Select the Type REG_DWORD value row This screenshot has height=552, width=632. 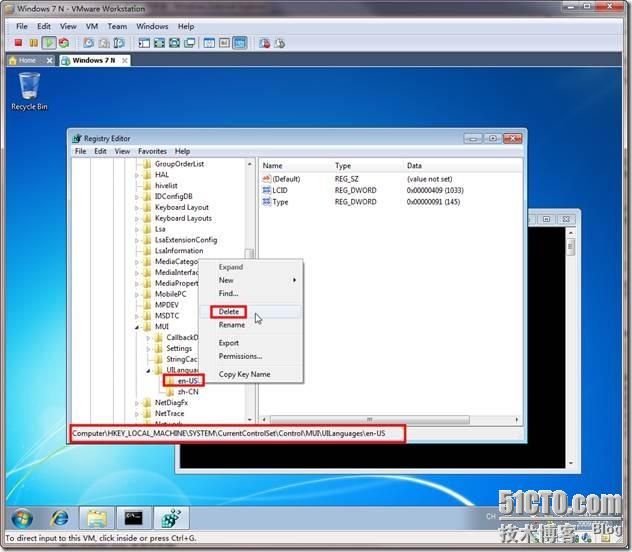click(361, 202)
